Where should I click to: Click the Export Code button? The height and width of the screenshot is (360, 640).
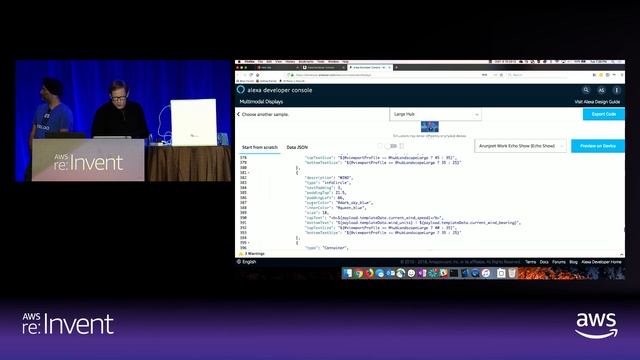click(604, 114)
